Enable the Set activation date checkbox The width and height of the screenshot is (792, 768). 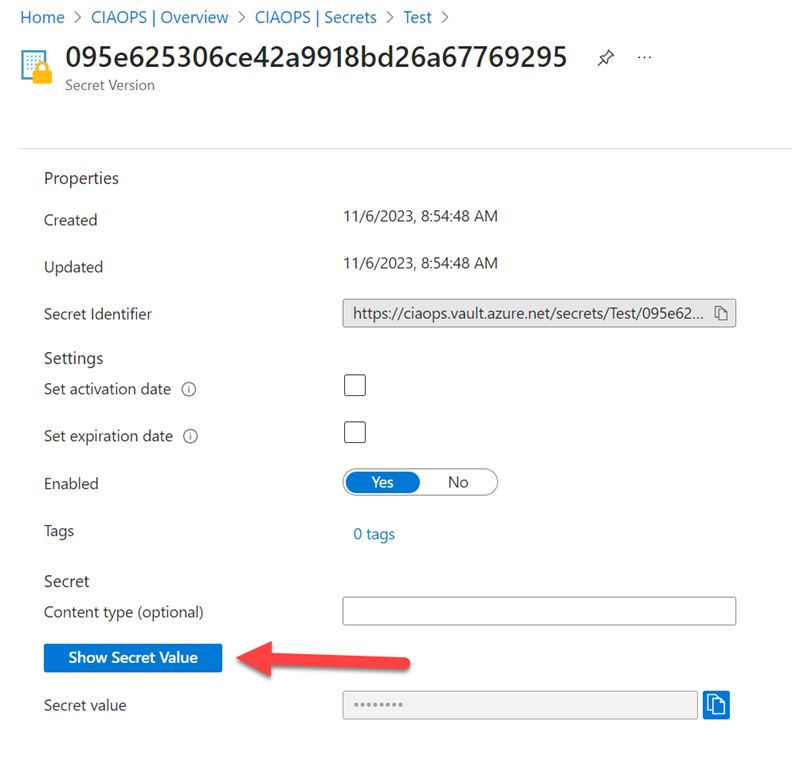click(355, 385)
